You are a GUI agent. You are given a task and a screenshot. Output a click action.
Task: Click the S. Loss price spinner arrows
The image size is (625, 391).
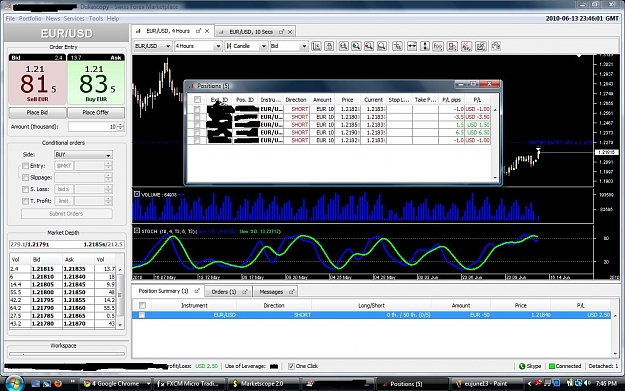tap(108, 189)
